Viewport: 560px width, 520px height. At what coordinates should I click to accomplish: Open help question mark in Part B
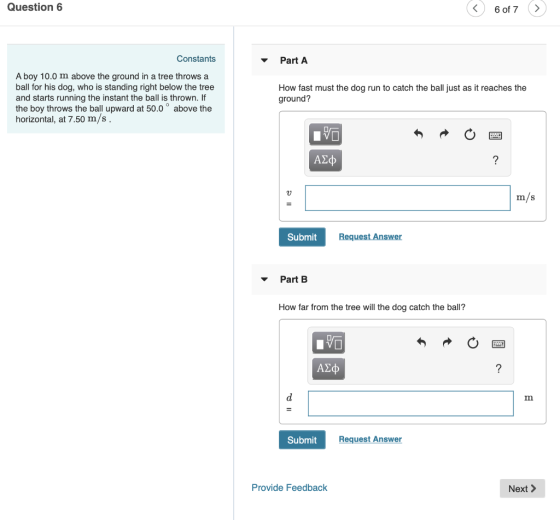click(499, 369)
